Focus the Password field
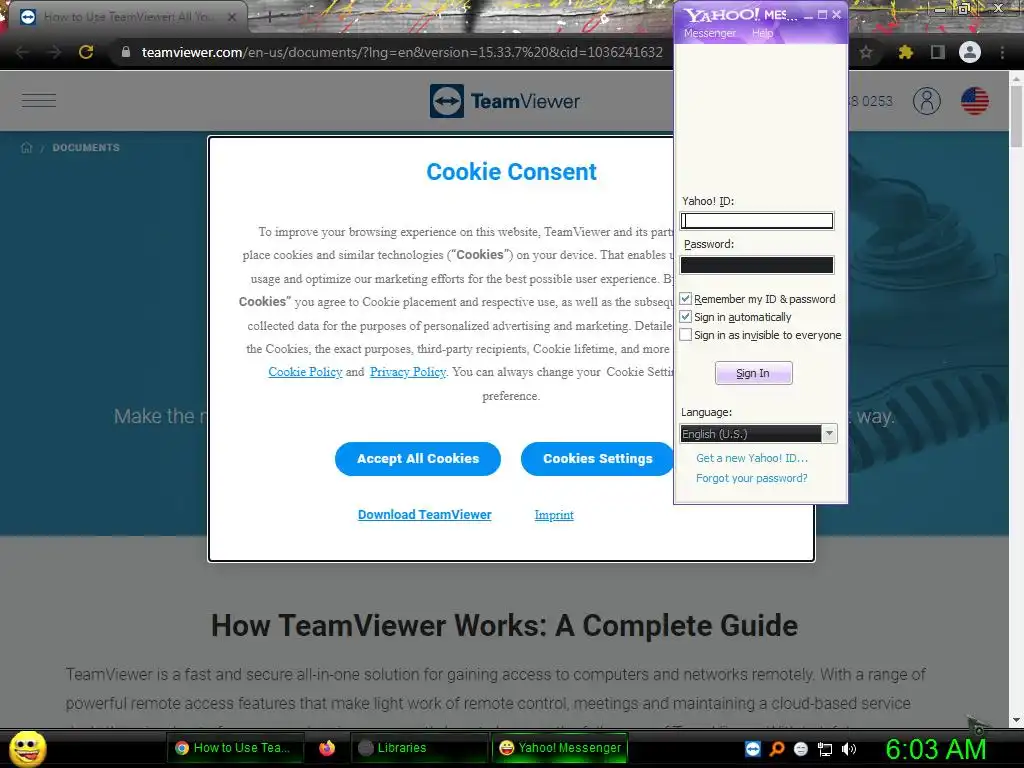1024x768 pixels. [757, 264]
